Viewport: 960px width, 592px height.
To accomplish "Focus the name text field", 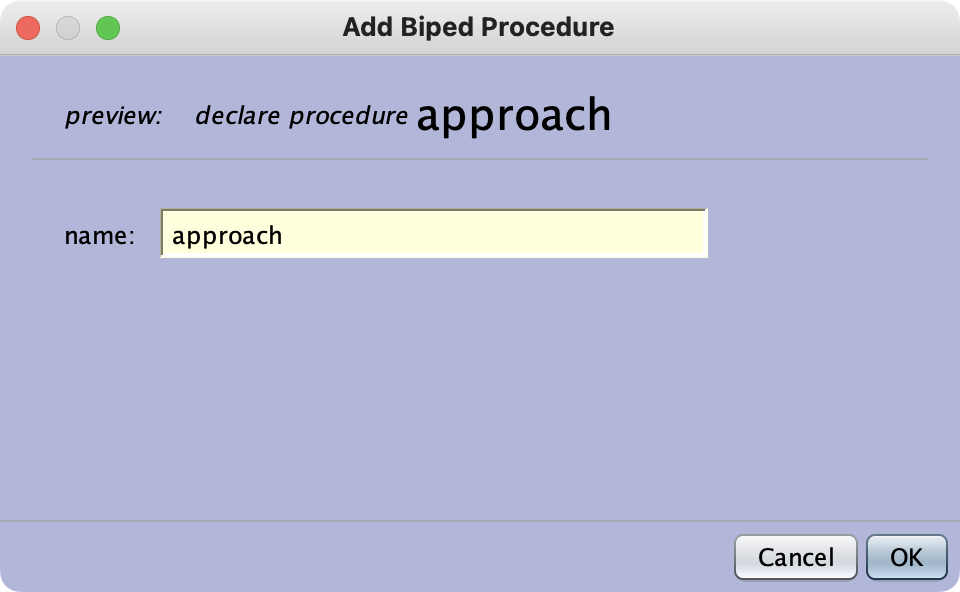I will (434, 235).
